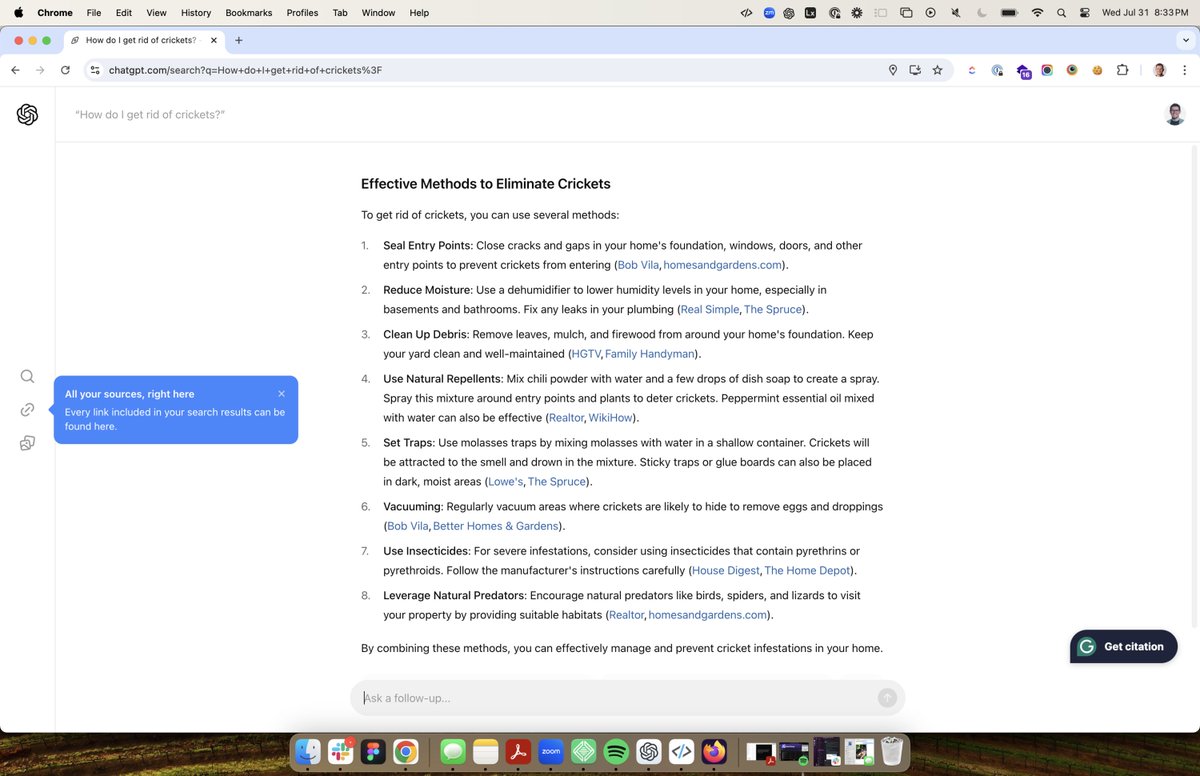1200x776 pixels.
Task: Dismiss the 'All your sources' tooltip
Action: tap(282, 394)
